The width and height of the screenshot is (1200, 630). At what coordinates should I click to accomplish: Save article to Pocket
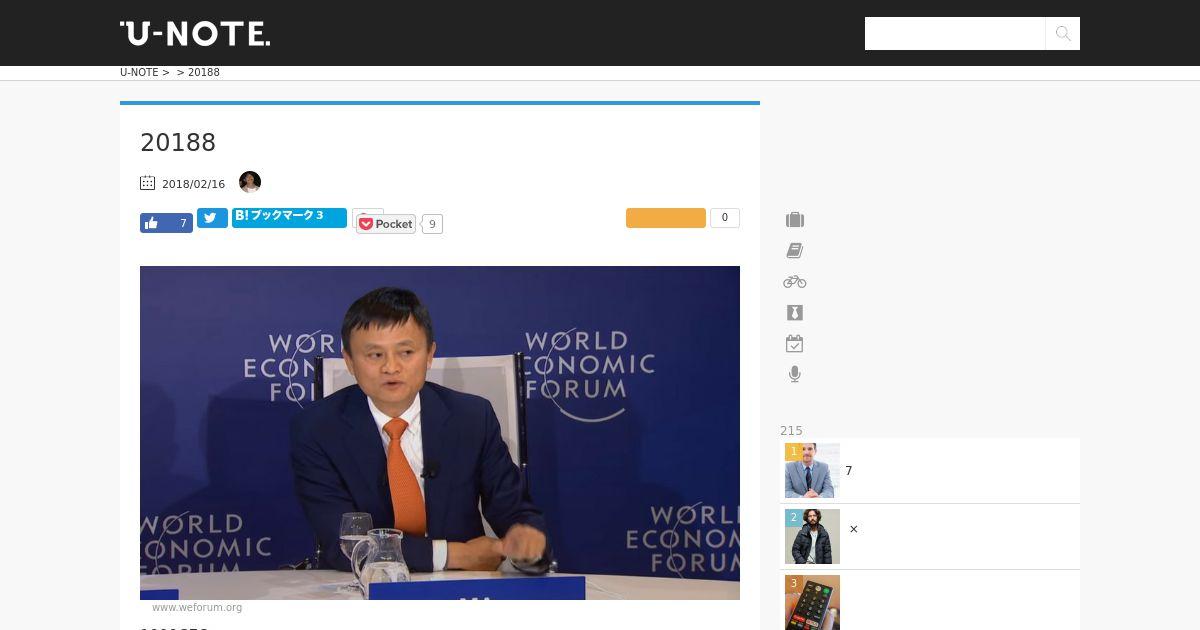click(386, 224)
